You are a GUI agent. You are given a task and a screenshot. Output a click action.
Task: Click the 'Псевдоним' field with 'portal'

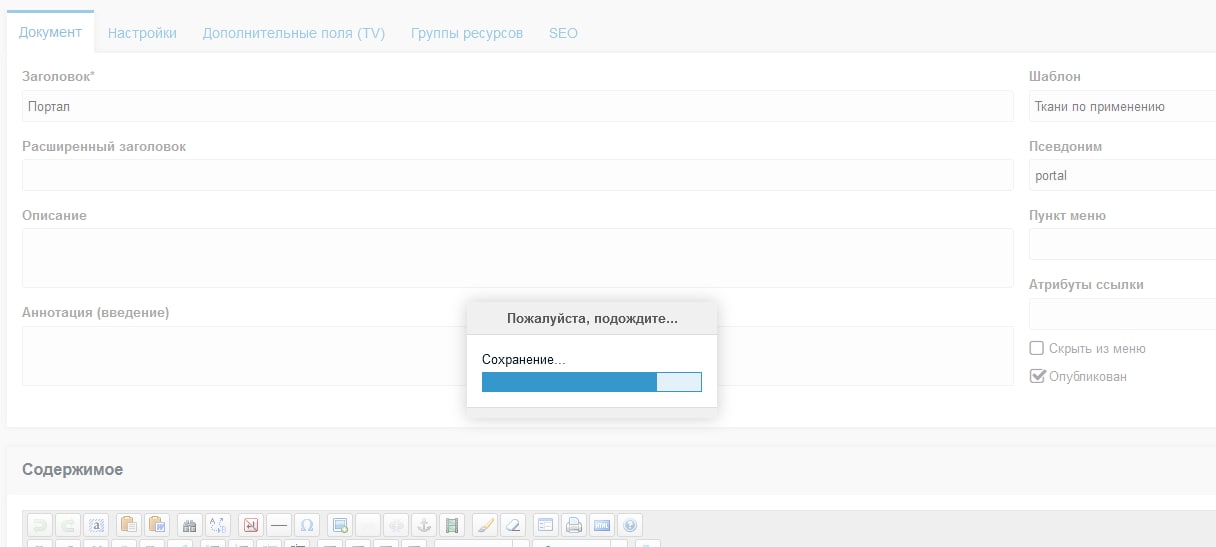(1122, 175)
